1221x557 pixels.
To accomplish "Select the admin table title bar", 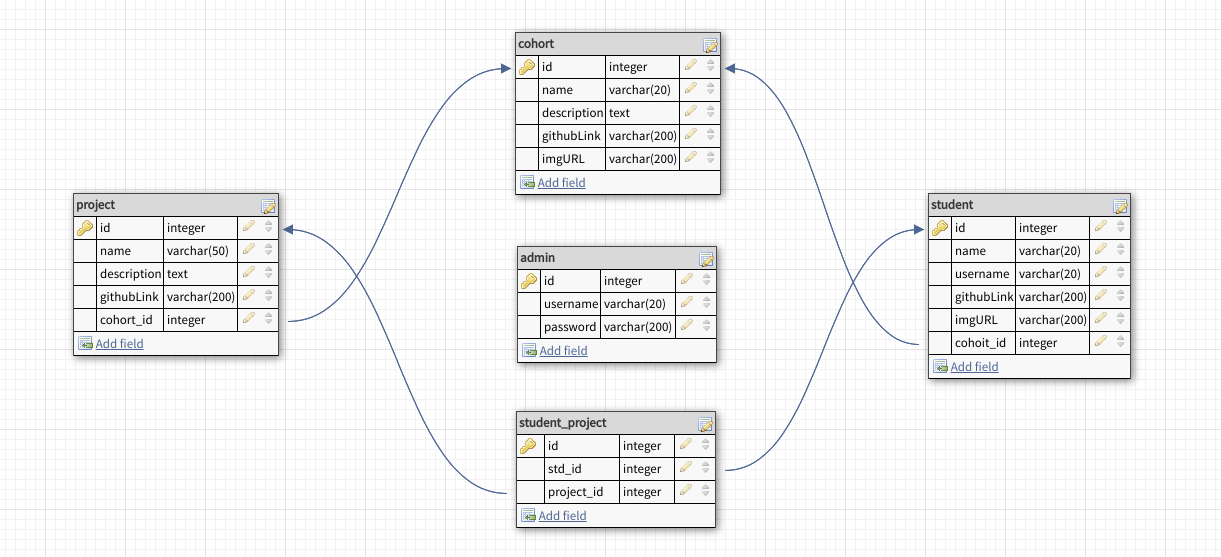I will click(x=617, y=258).
